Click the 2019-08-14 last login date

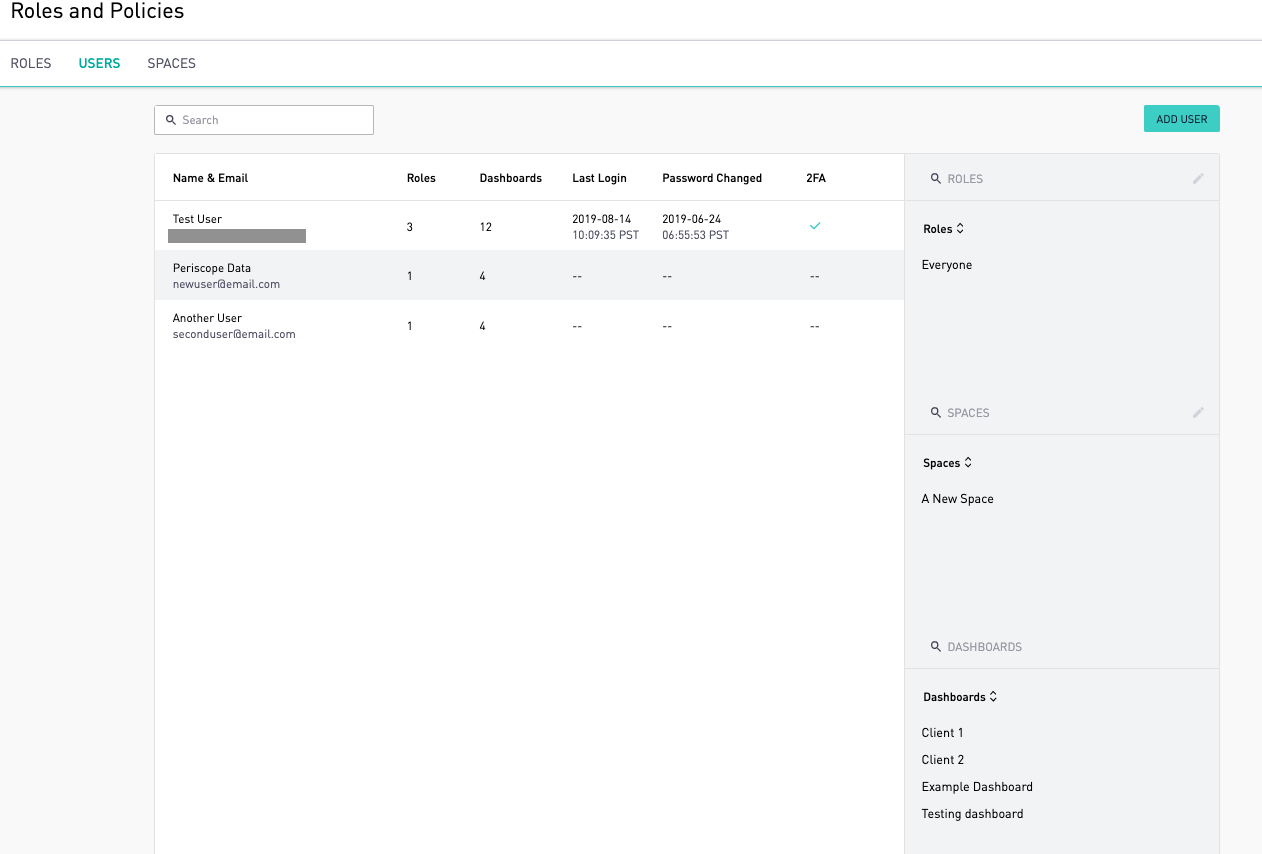point(601,219)
